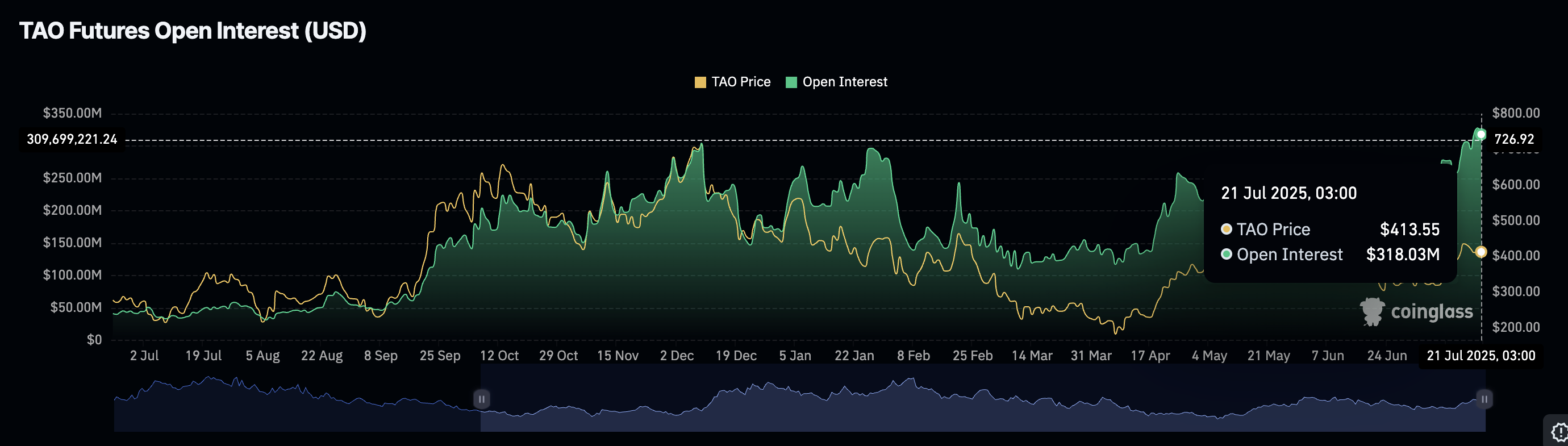Click the green Open Interest data point marker
The width and height of the screenshot is (1568, 446).
tap(1481, 135)
